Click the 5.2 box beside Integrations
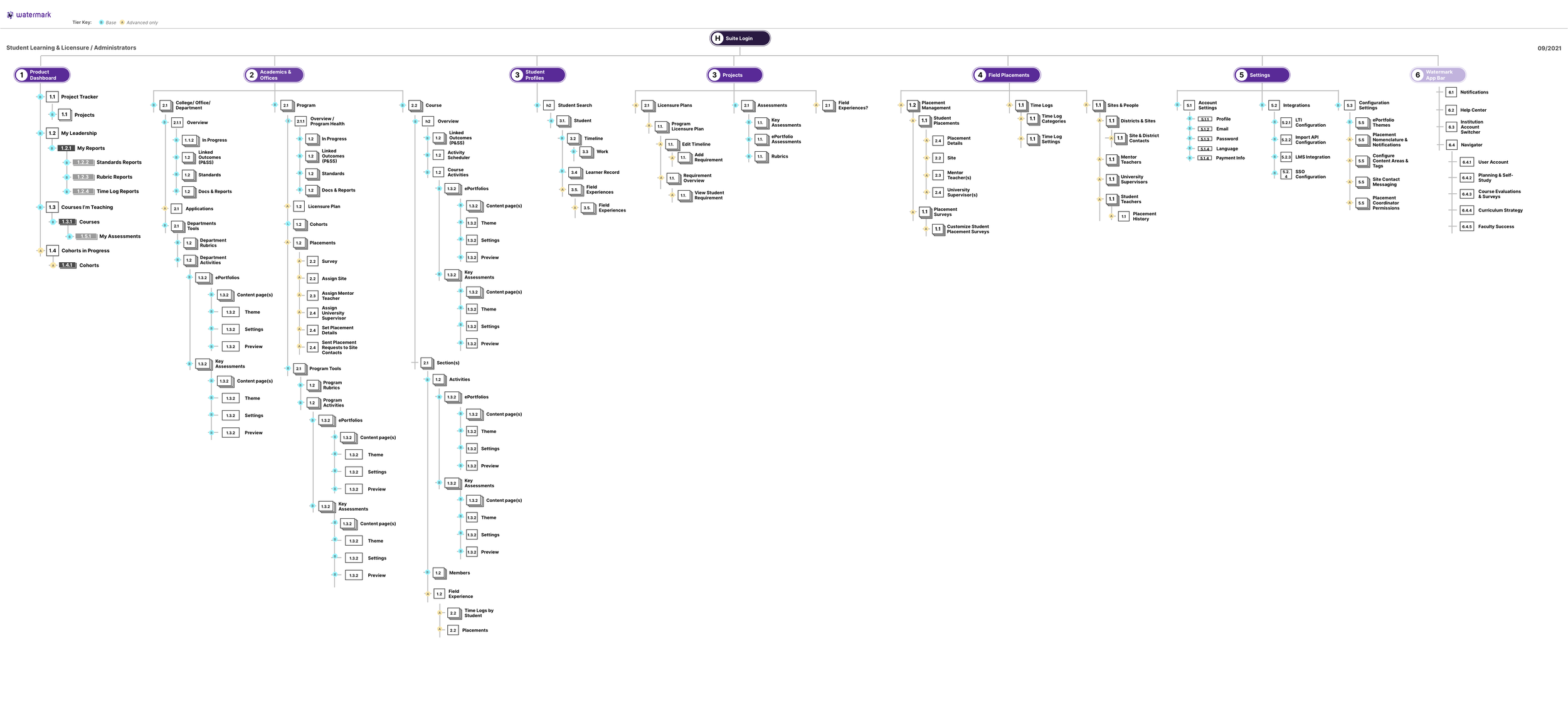Viewport: 1568px width, 722px height. (1274, 105)
